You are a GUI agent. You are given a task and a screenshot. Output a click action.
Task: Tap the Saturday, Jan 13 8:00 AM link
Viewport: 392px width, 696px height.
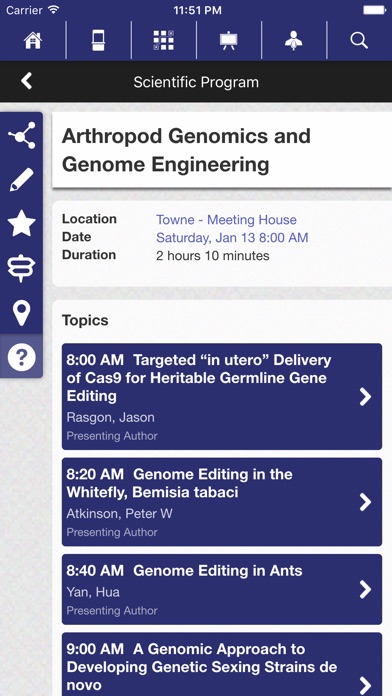click(232, 237)
